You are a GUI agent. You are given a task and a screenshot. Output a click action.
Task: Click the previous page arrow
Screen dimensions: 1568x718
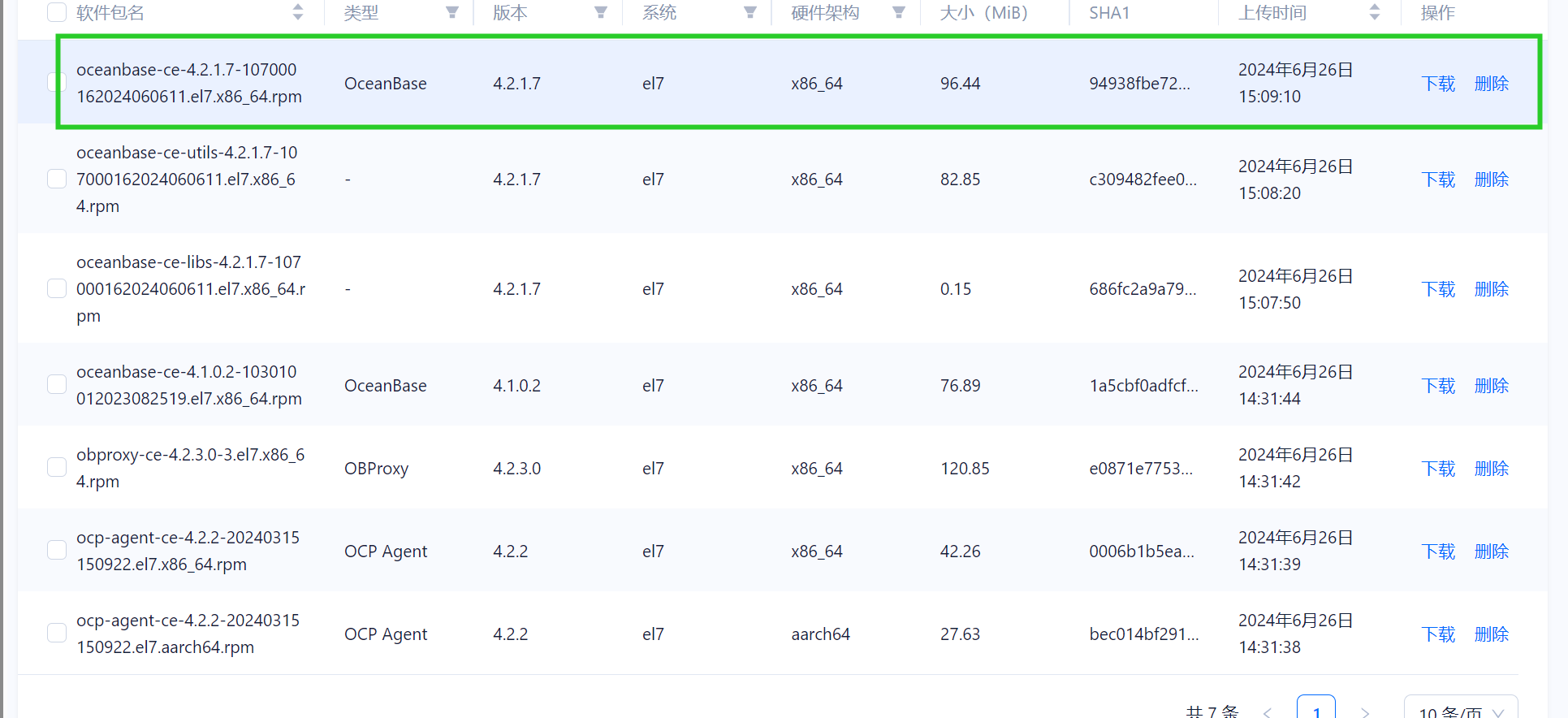(1268, 712)
